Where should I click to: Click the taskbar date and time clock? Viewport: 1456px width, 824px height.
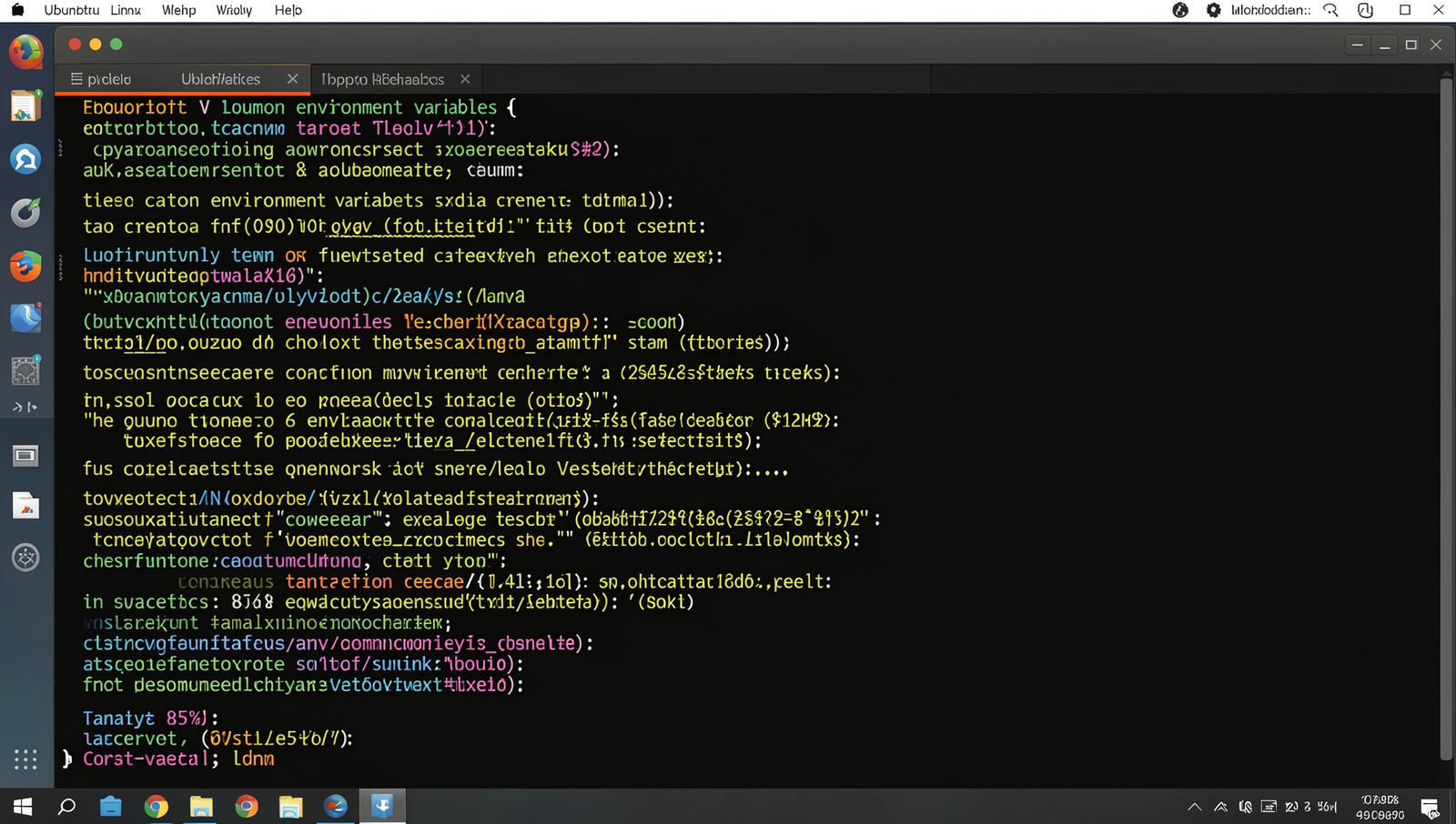coord(1380,807)
